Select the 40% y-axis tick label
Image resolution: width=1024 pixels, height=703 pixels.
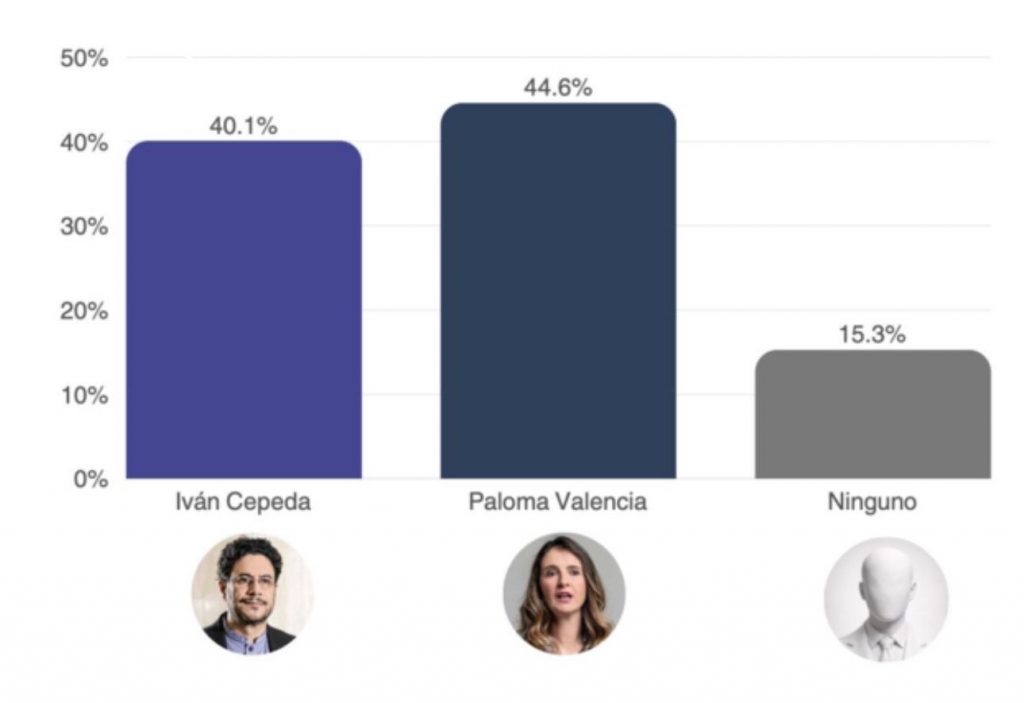pyautogui.click(x=83, y=143)
